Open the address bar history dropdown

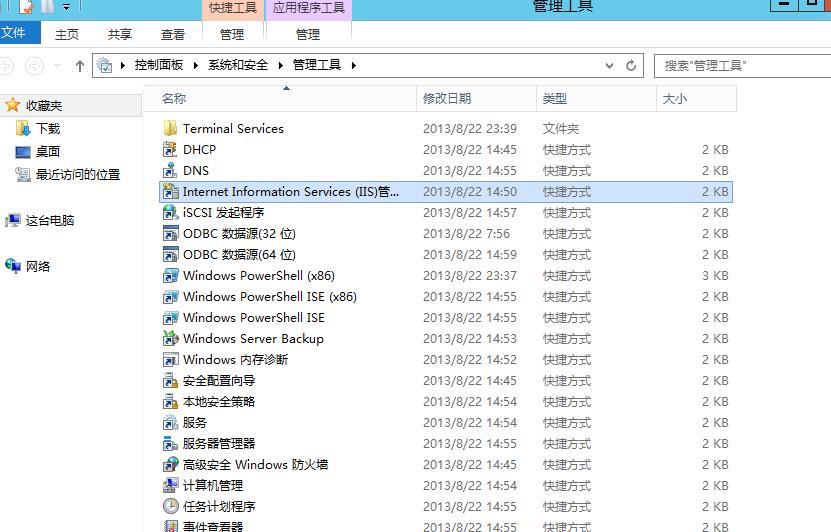click(x=609, y=66)
